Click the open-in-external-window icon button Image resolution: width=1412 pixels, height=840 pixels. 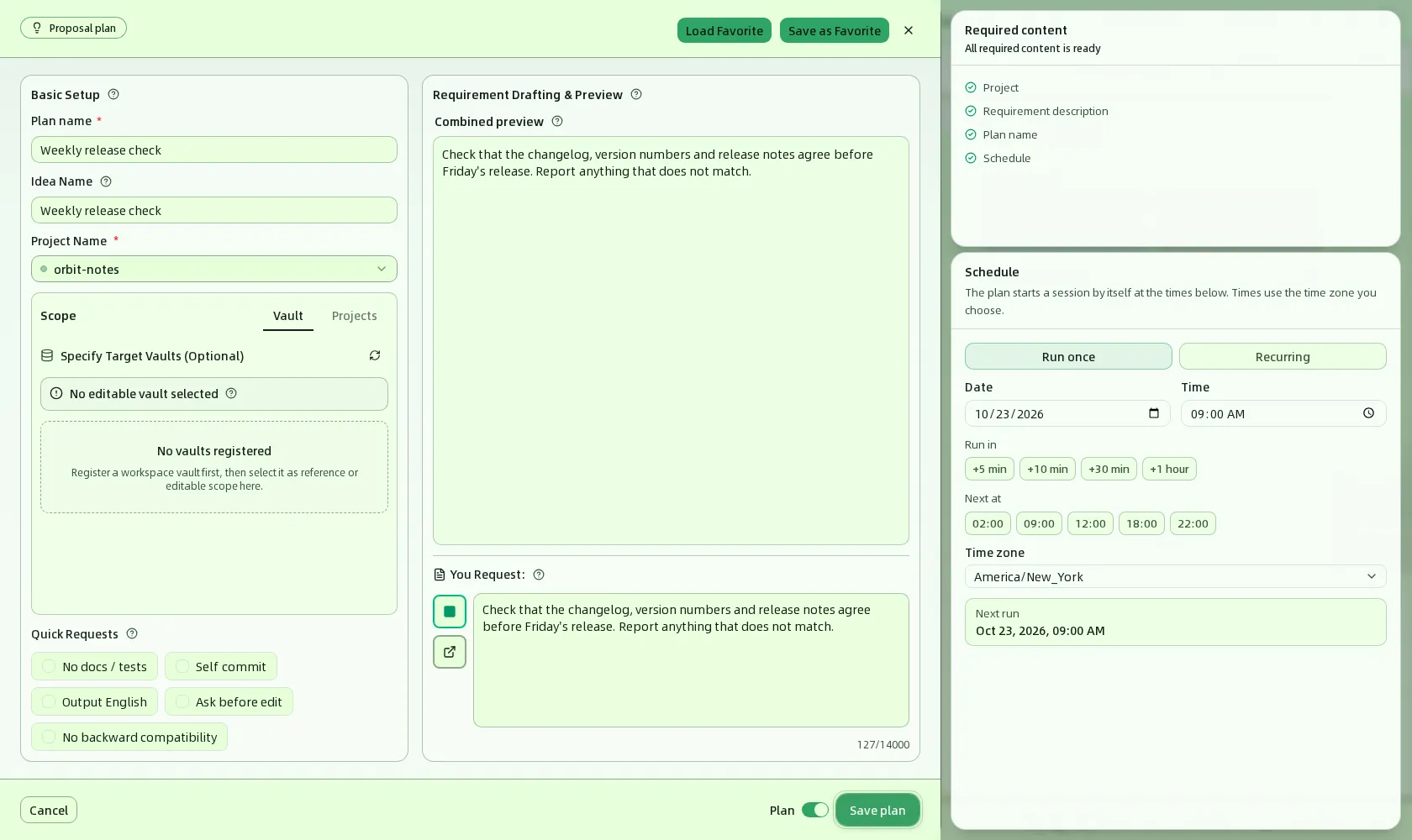pyautogui.click(x=450, y=652)
